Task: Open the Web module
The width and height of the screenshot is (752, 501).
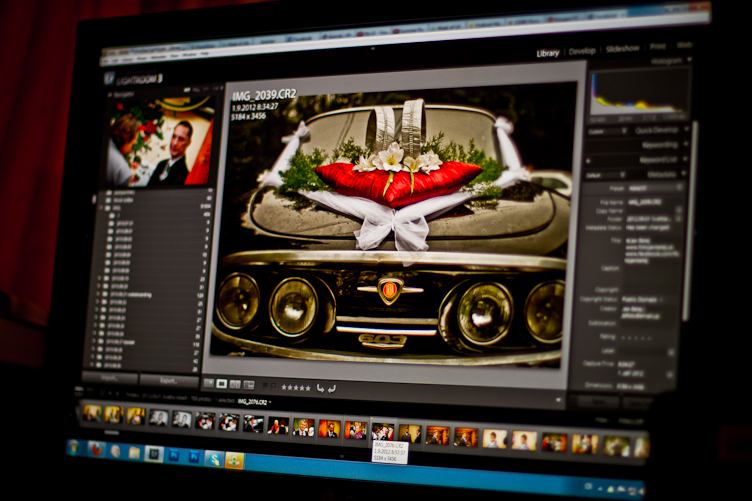Action: pyautogui.click(x=684, y=45)
